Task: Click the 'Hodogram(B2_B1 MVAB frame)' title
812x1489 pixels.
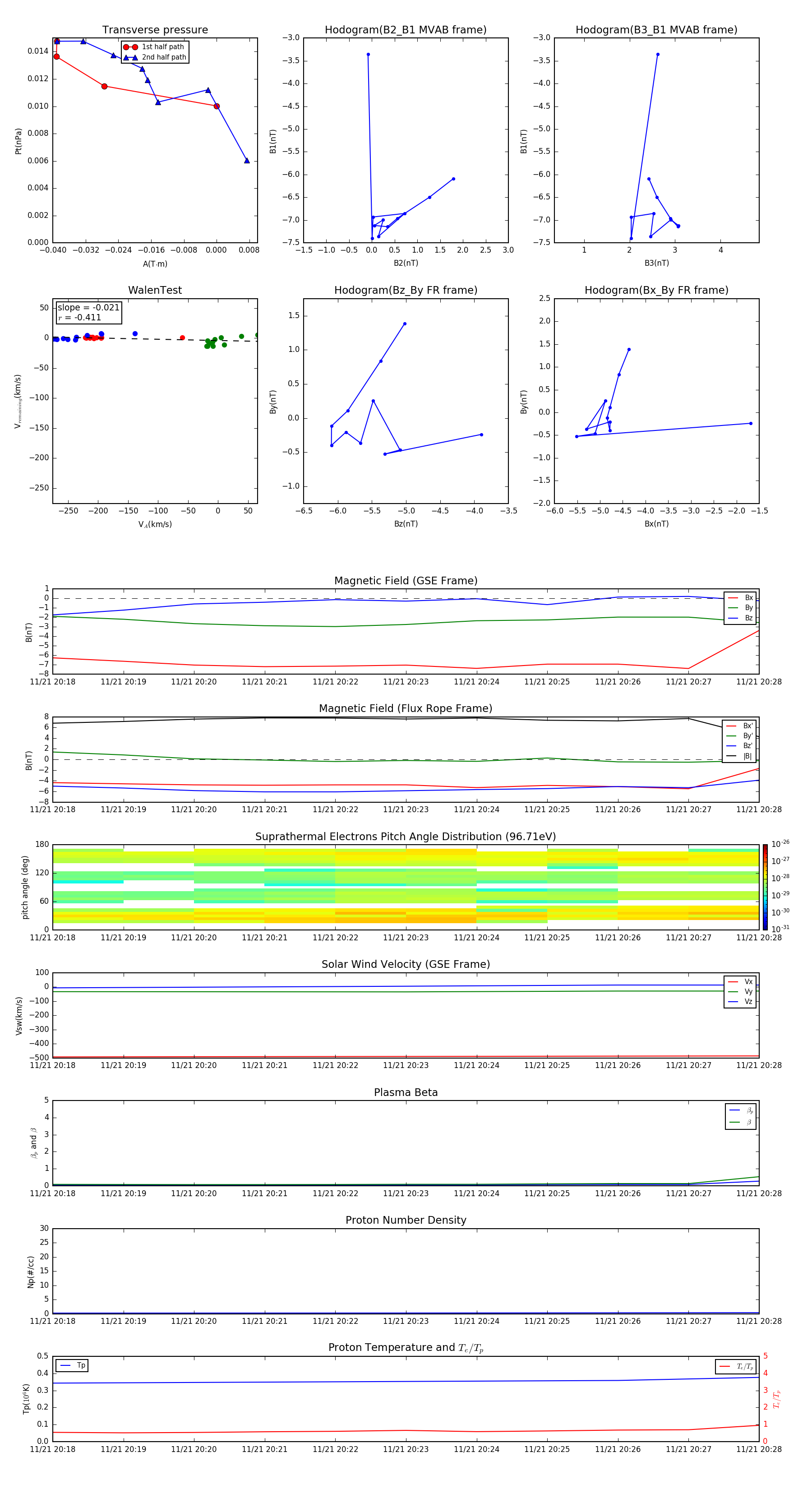Action: (406, 30)
